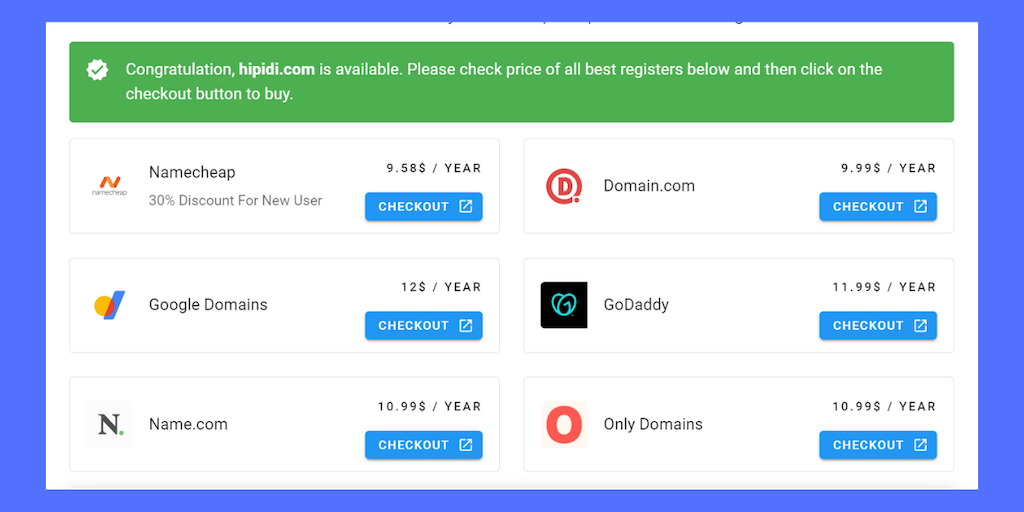1024x512 pixels.
Task: Select the GoDaddy registrar name
Action: click(x=636, y=305)
